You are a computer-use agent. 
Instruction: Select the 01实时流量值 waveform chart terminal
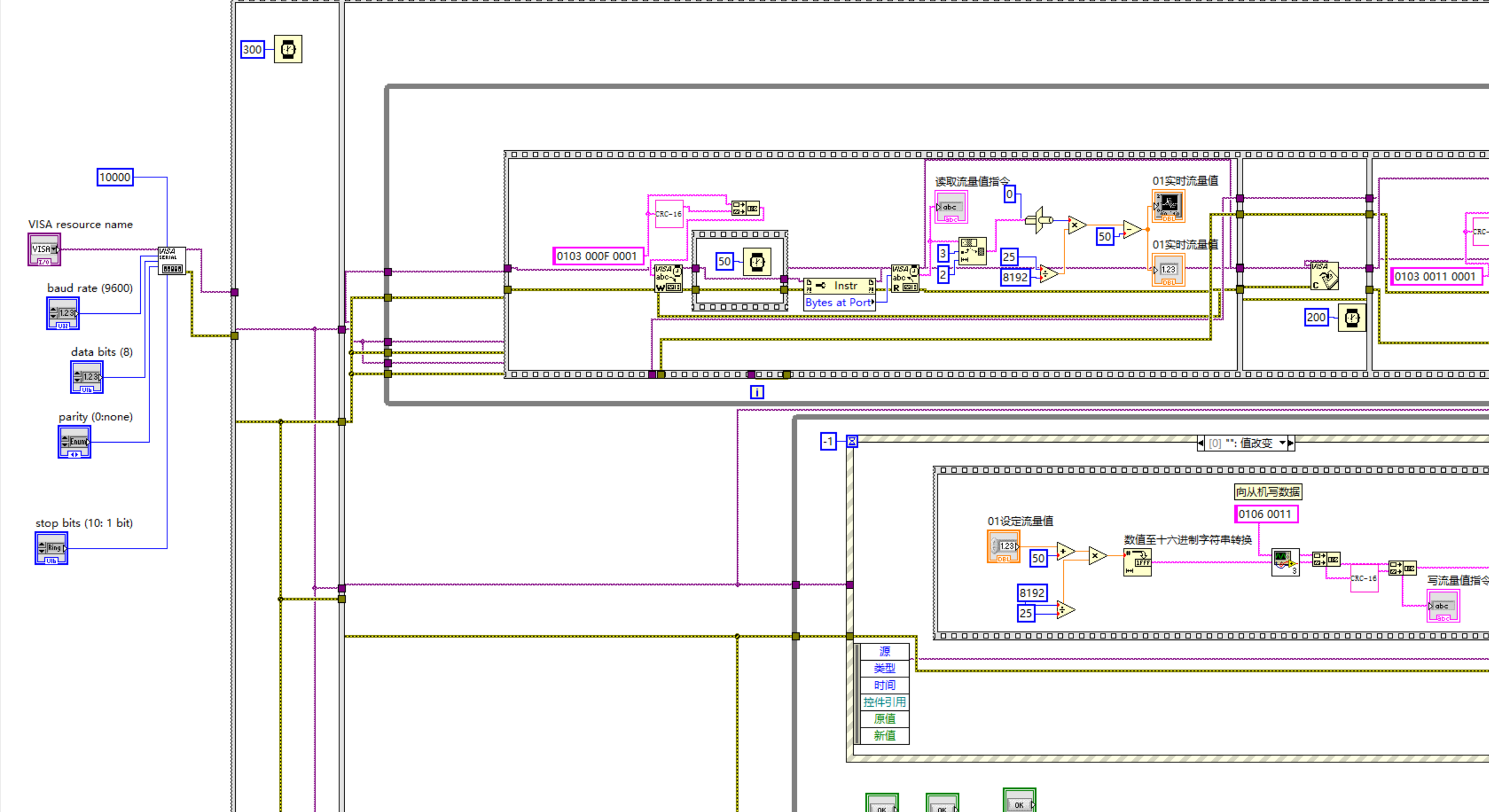1168,206
